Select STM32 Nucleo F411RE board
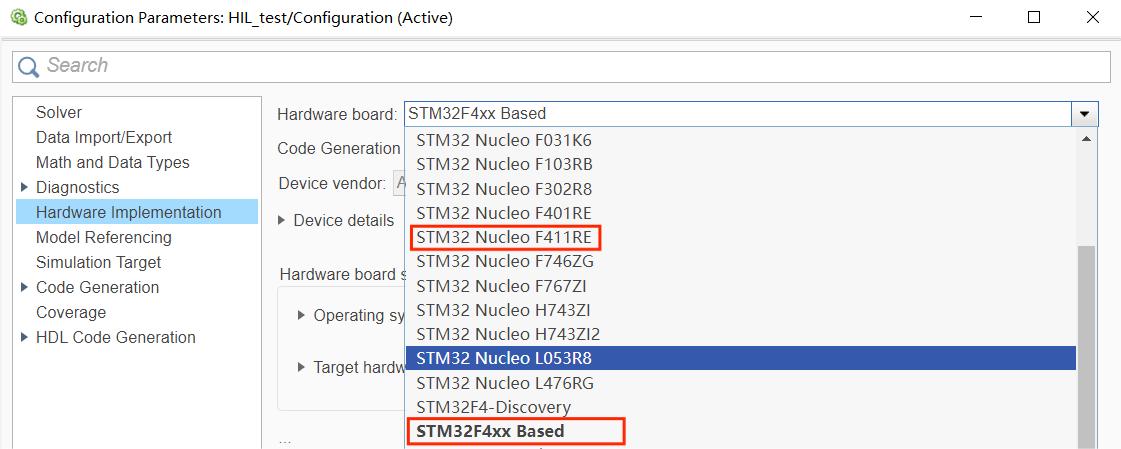The width and height of the screenshot is (1121, 449). click(x=505, y=237)
